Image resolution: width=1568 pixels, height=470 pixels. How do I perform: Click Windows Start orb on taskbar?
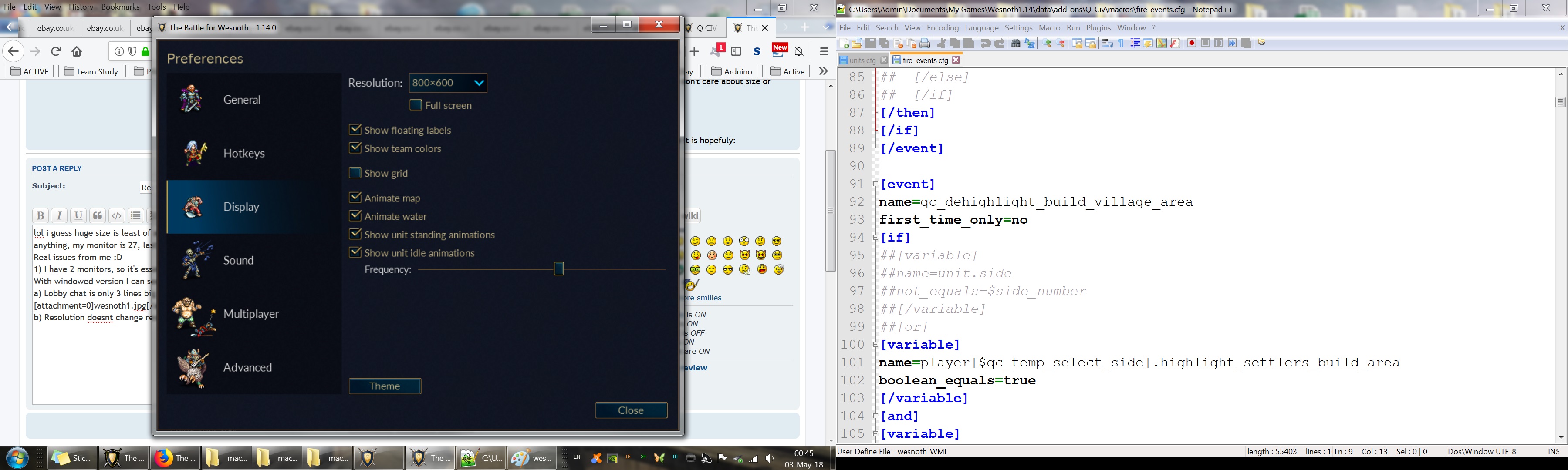tap(17, 458)
